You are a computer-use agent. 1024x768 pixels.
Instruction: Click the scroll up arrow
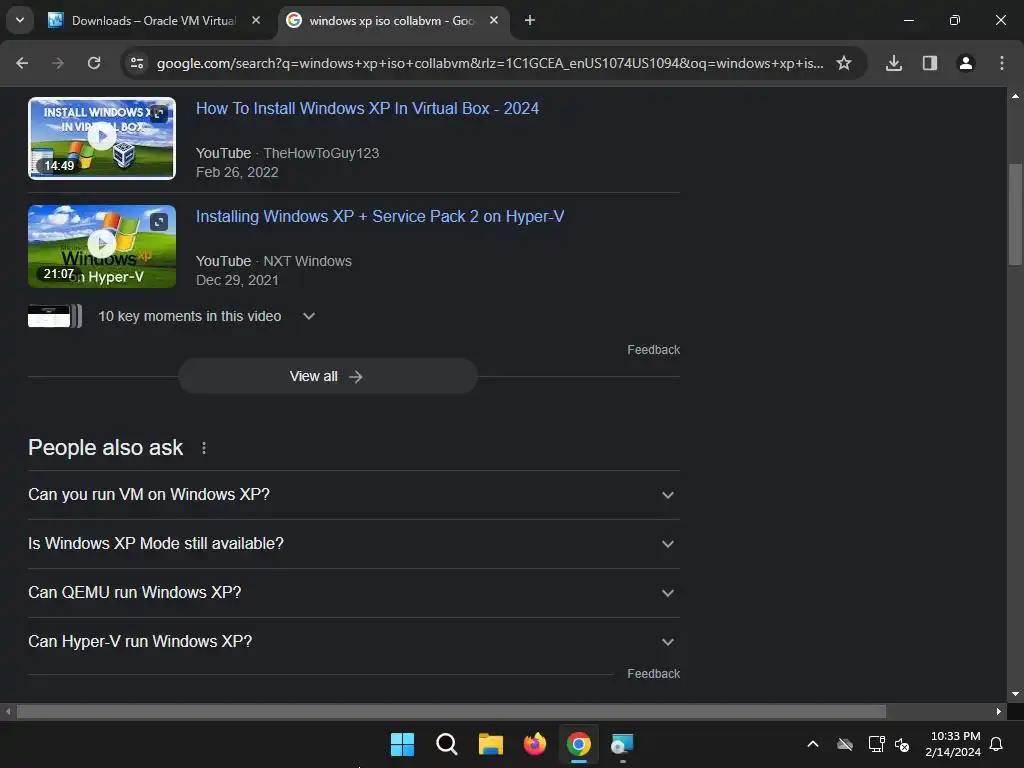[1015, 96]
